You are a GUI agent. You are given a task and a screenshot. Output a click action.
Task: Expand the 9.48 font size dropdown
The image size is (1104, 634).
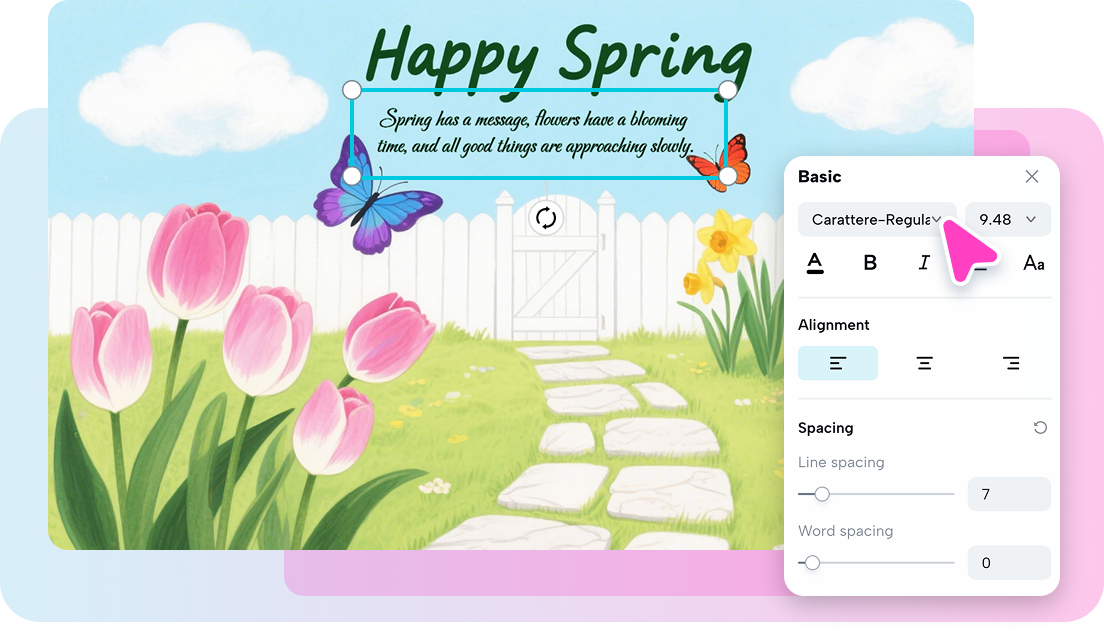pyautogui.click(x=1007, y=220)
